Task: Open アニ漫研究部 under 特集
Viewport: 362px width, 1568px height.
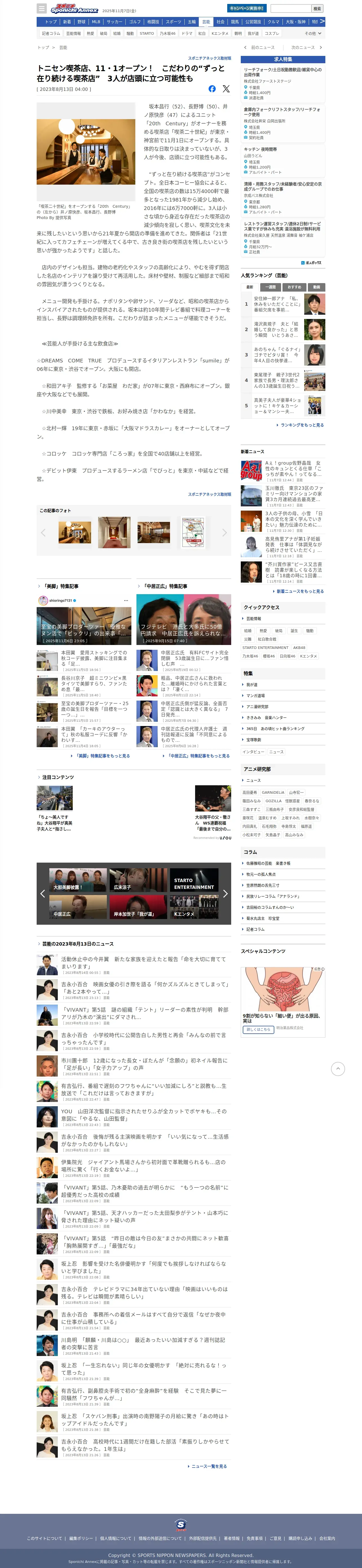Action: coord(283,707)
